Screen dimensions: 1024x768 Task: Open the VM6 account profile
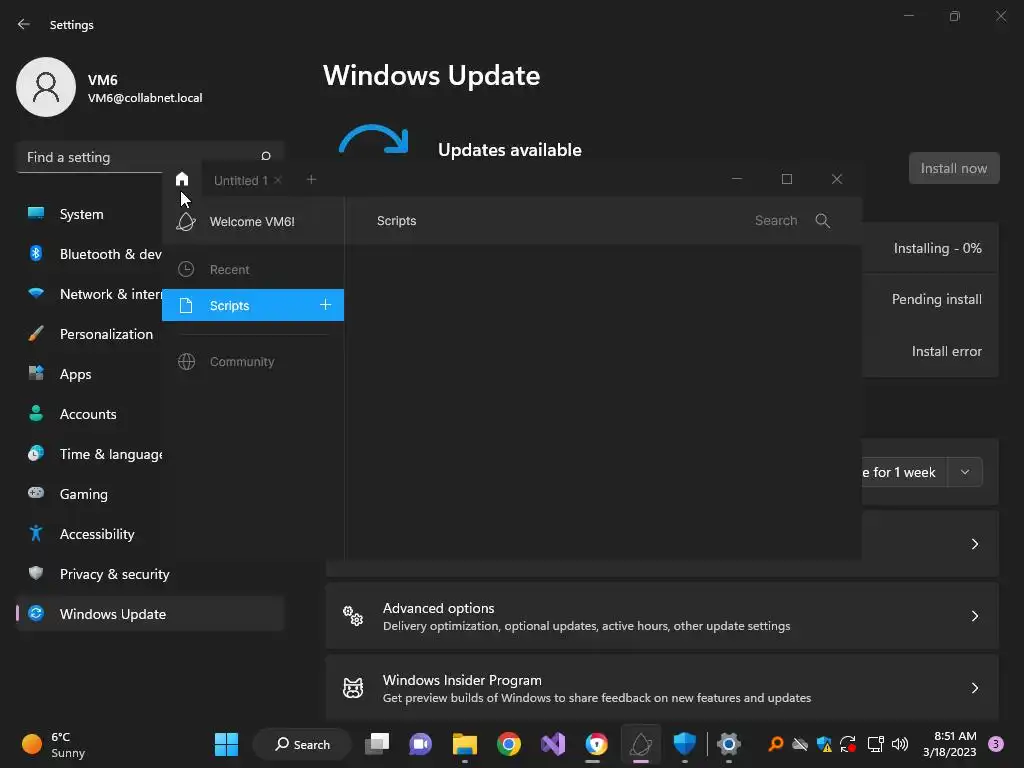click(x=110, y=88)
